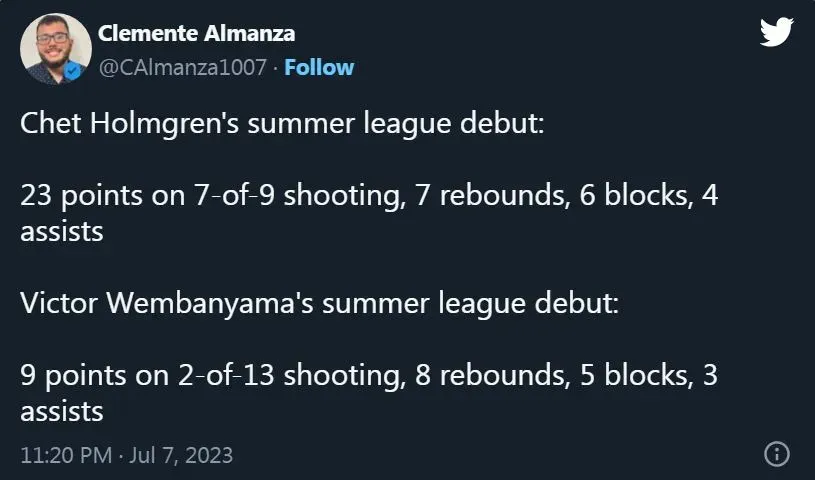Click the Jul 7, 2023 date
Screen dimensions: 815x480
[183, 455]
